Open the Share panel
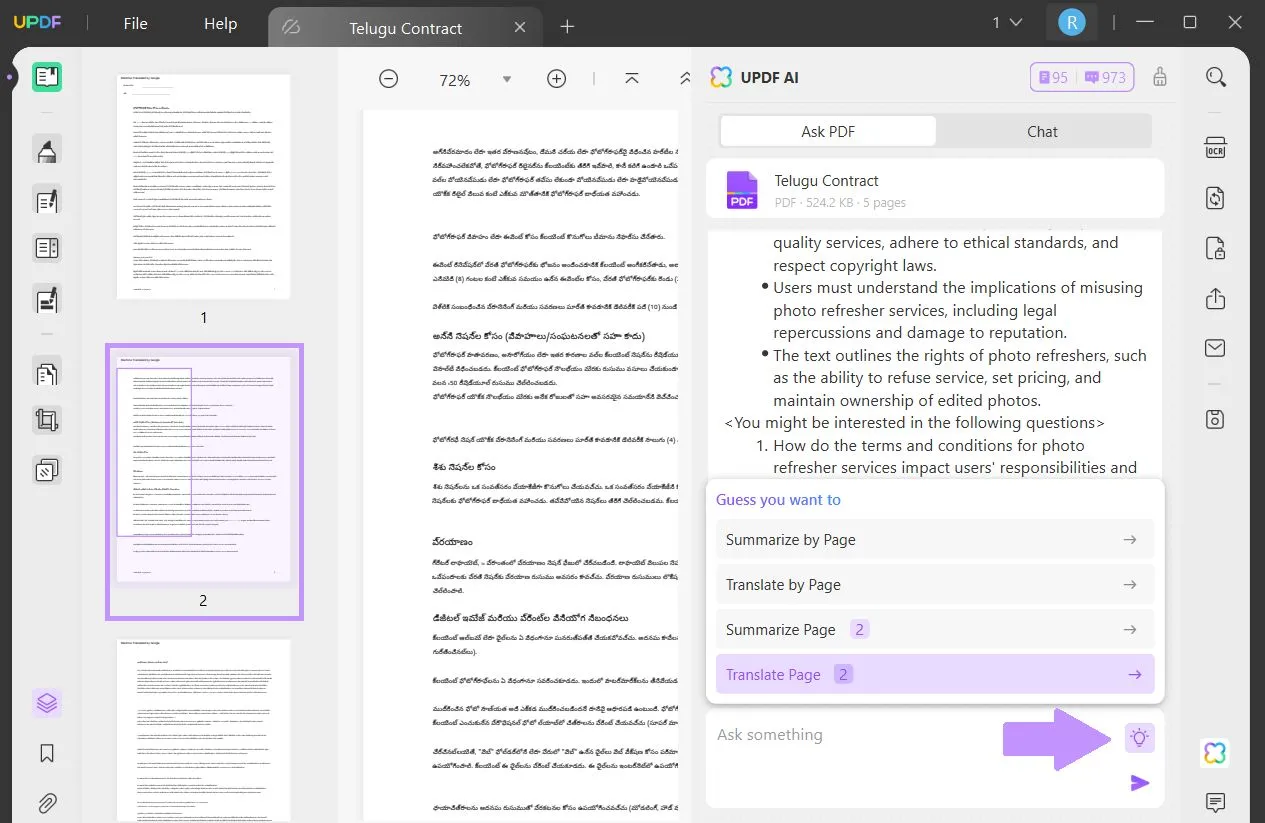Screen dimensions: 1265x823 1214,298
